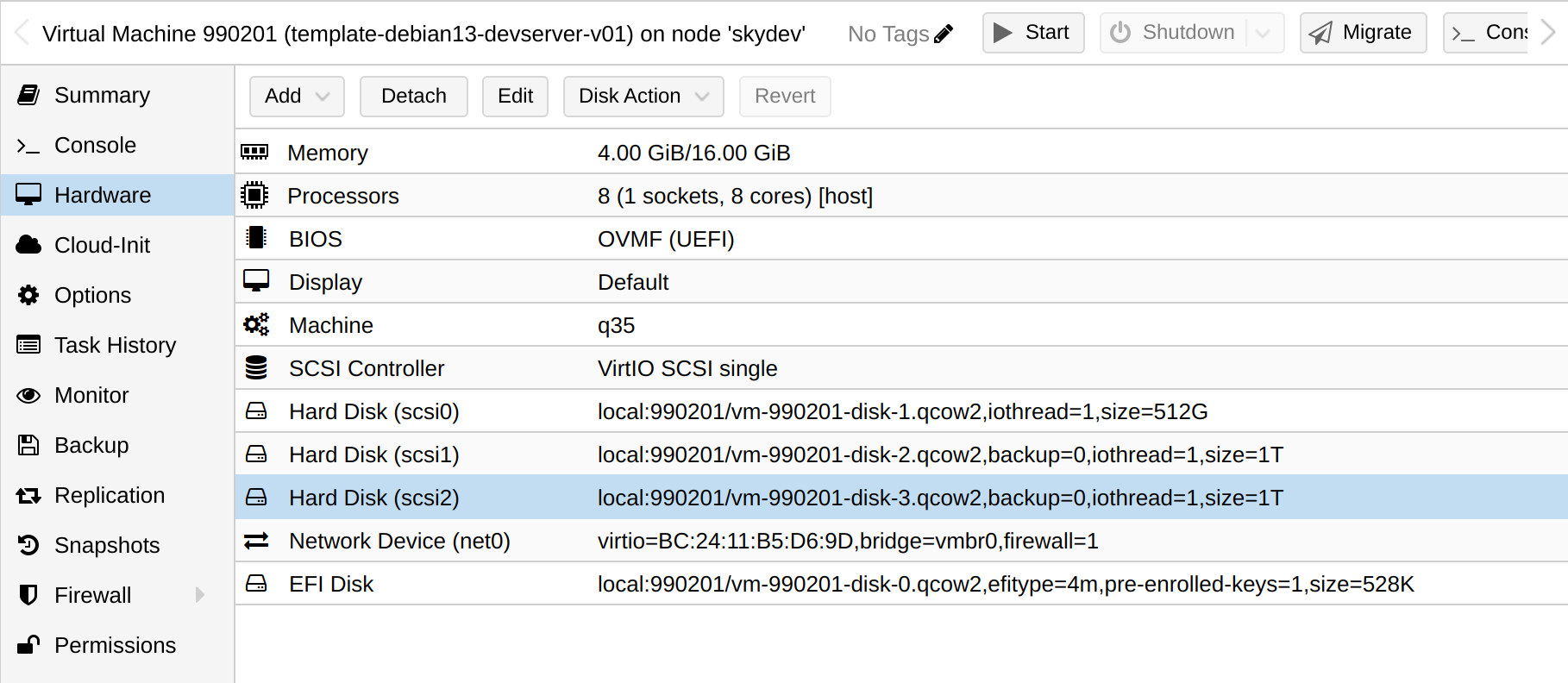
Task: Open the Summary tab in sidebar
Action: pos(102,95)
